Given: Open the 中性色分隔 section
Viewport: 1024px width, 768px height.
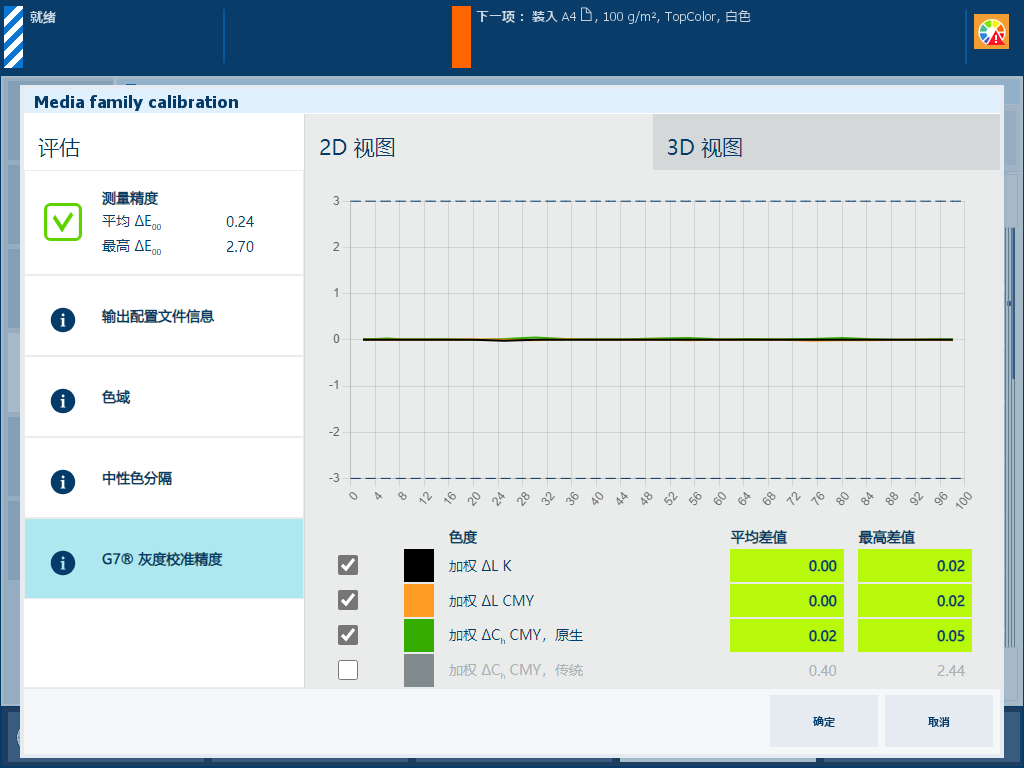Looking at the screenshot, I should point(164,478).
